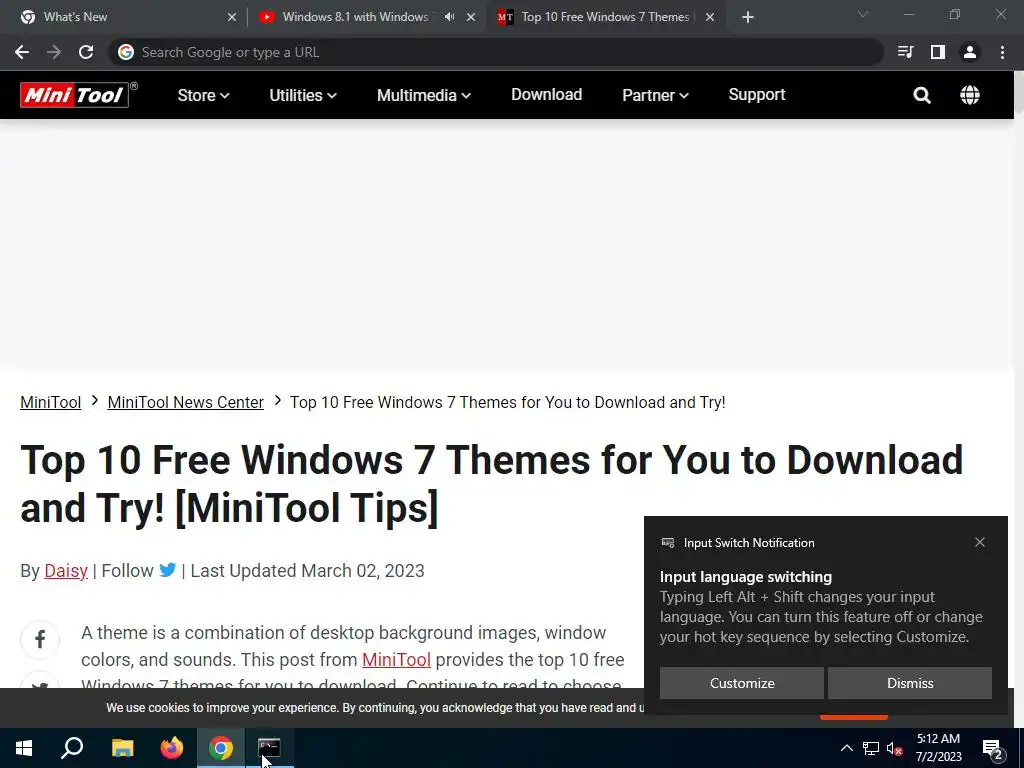
Task: Launch Firefox from the taskbar
Action: 172,748
